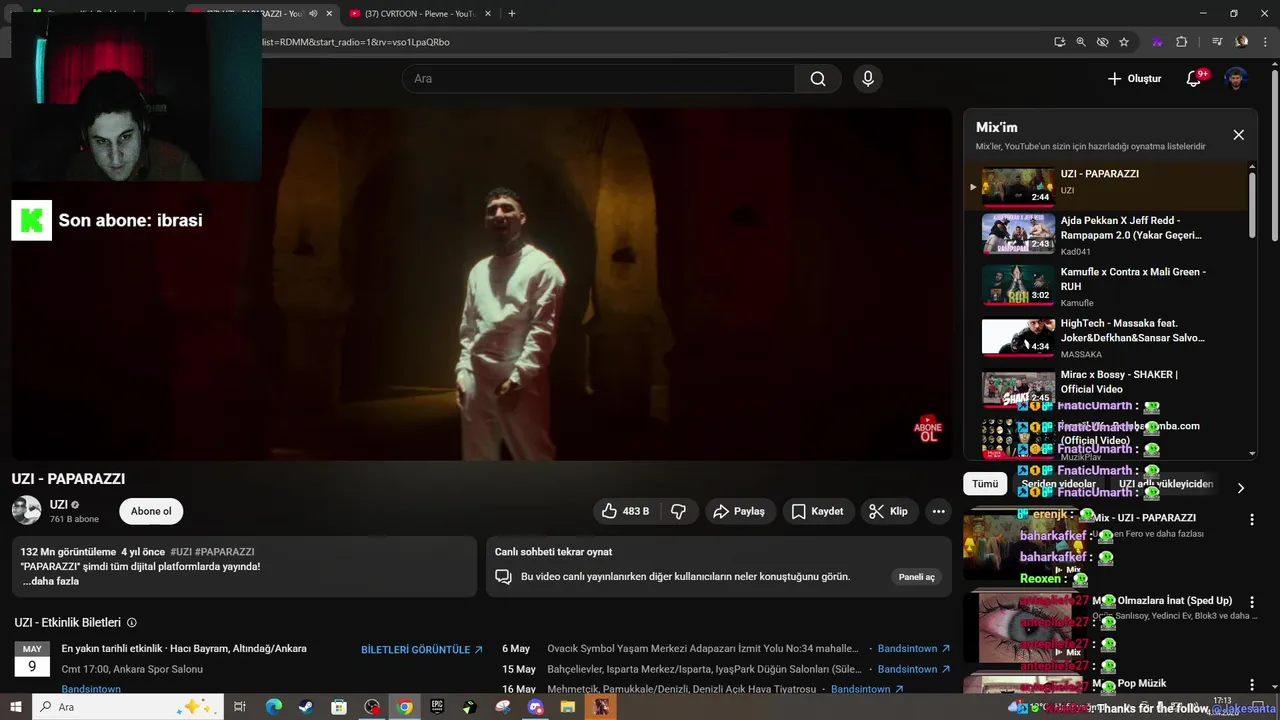Open Epic Games Launcher from taskbar
The image size is (1280, 720).
click(437, 707)
